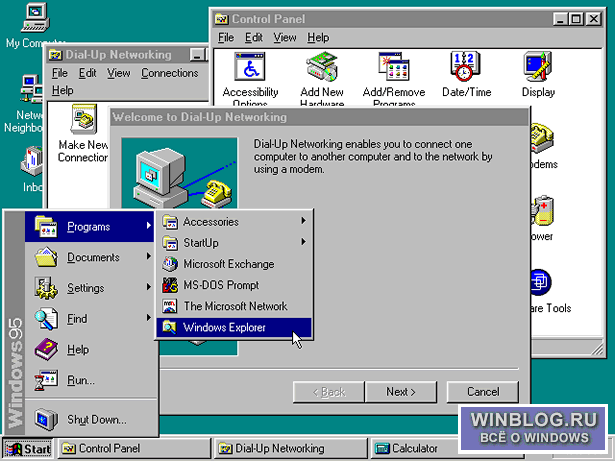Screen dimensions: 615x461
Task: Choose Windows Explorer text label in menu
Action: (x=224, y=327)
